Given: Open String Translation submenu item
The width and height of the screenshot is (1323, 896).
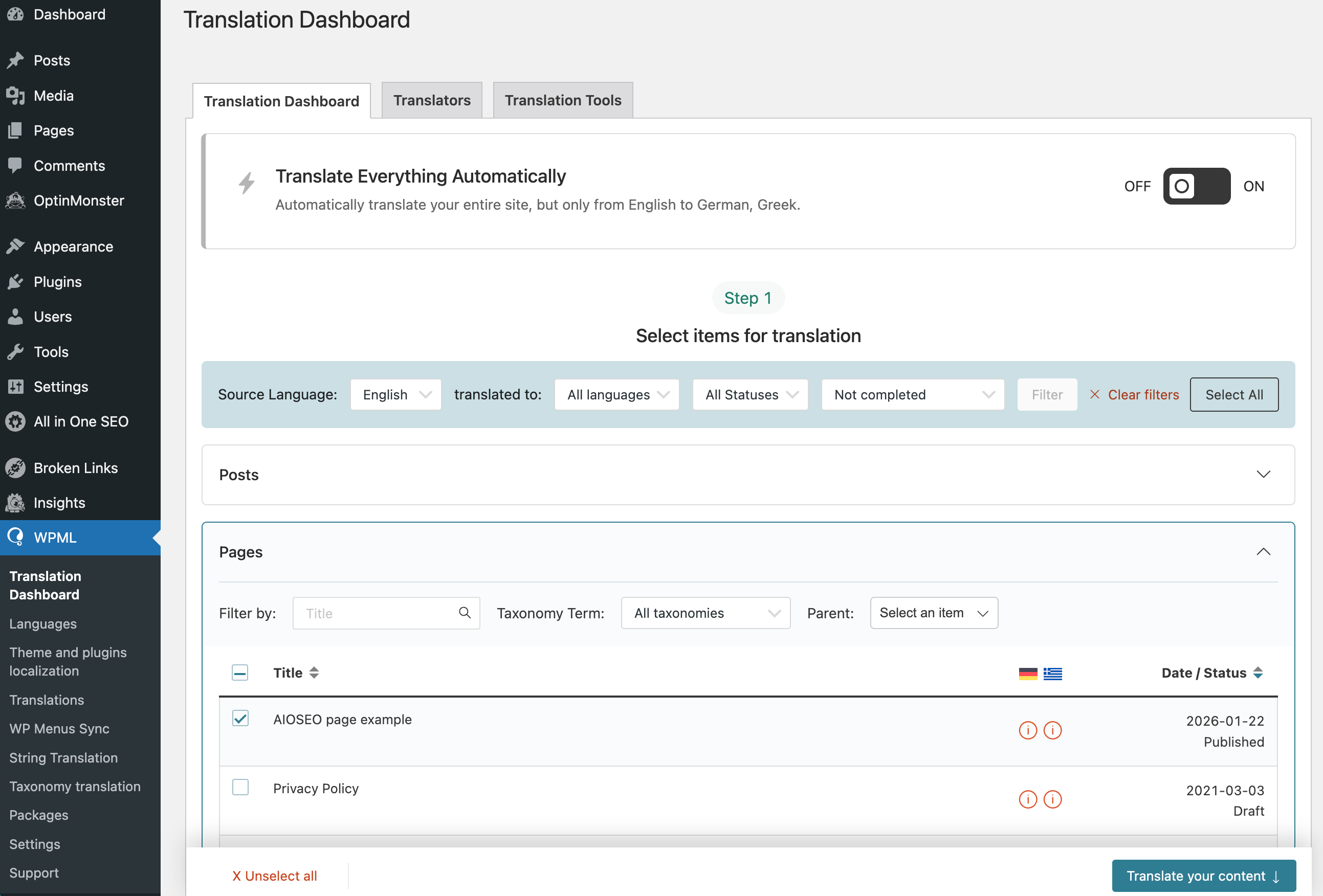Looking at the screenshot, I should pos(63,758).
